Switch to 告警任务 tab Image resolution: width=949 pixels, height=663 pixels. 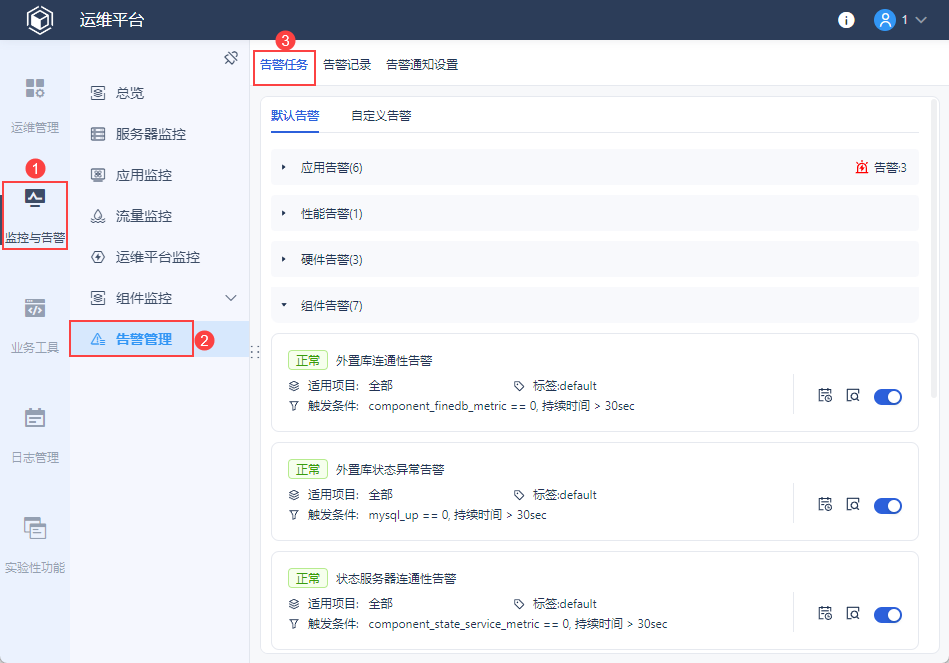click(284, 65)
